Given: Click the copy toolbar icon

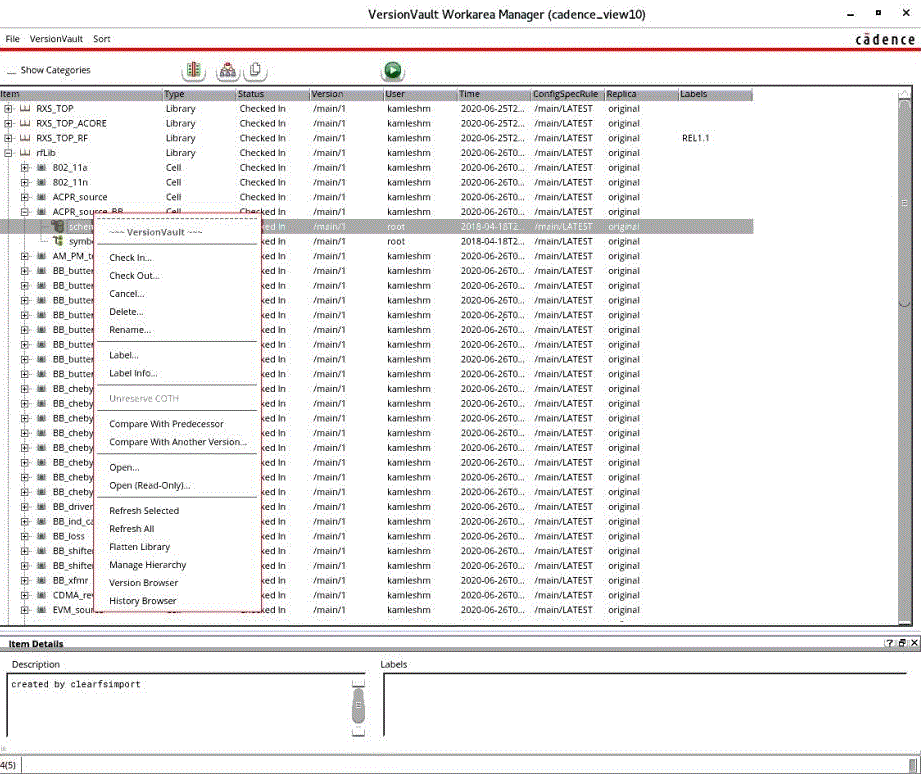Looking at the screenshot, I should pyautogui.click(x=256, y=70).
